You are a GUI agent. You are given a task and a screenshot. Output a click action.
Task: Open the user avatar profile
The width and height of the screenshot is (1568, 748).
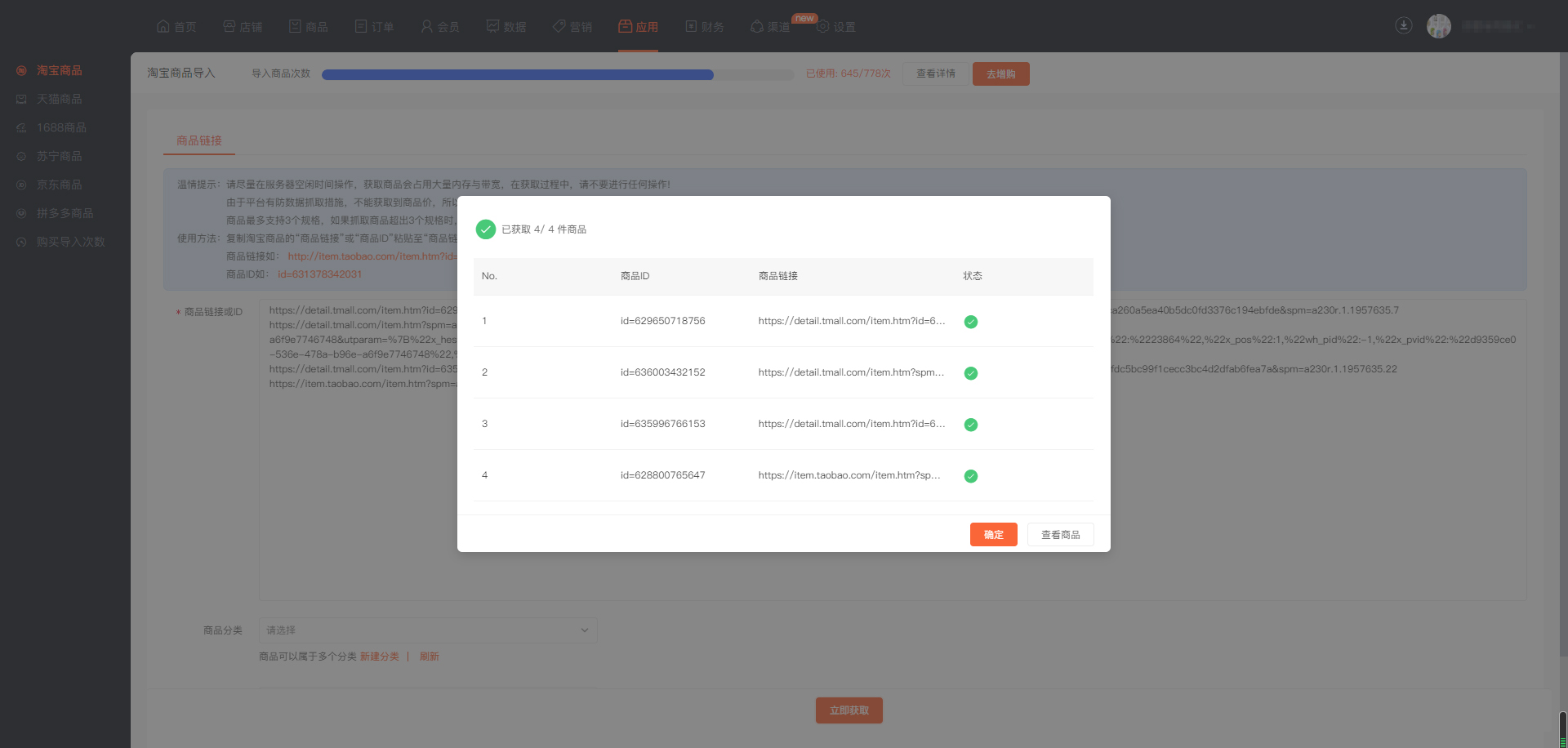[x=1438, y=26]
